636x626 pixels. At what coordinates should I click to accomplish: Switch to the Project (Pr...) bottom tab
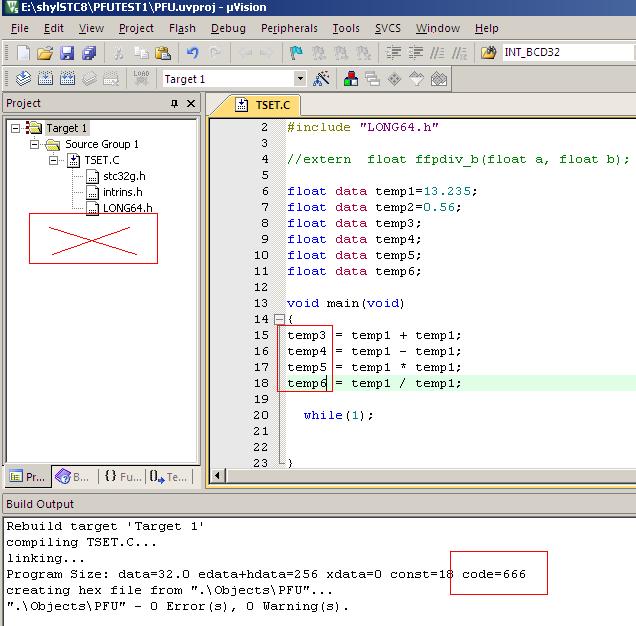pyautogui.click(x=28, y=477)
